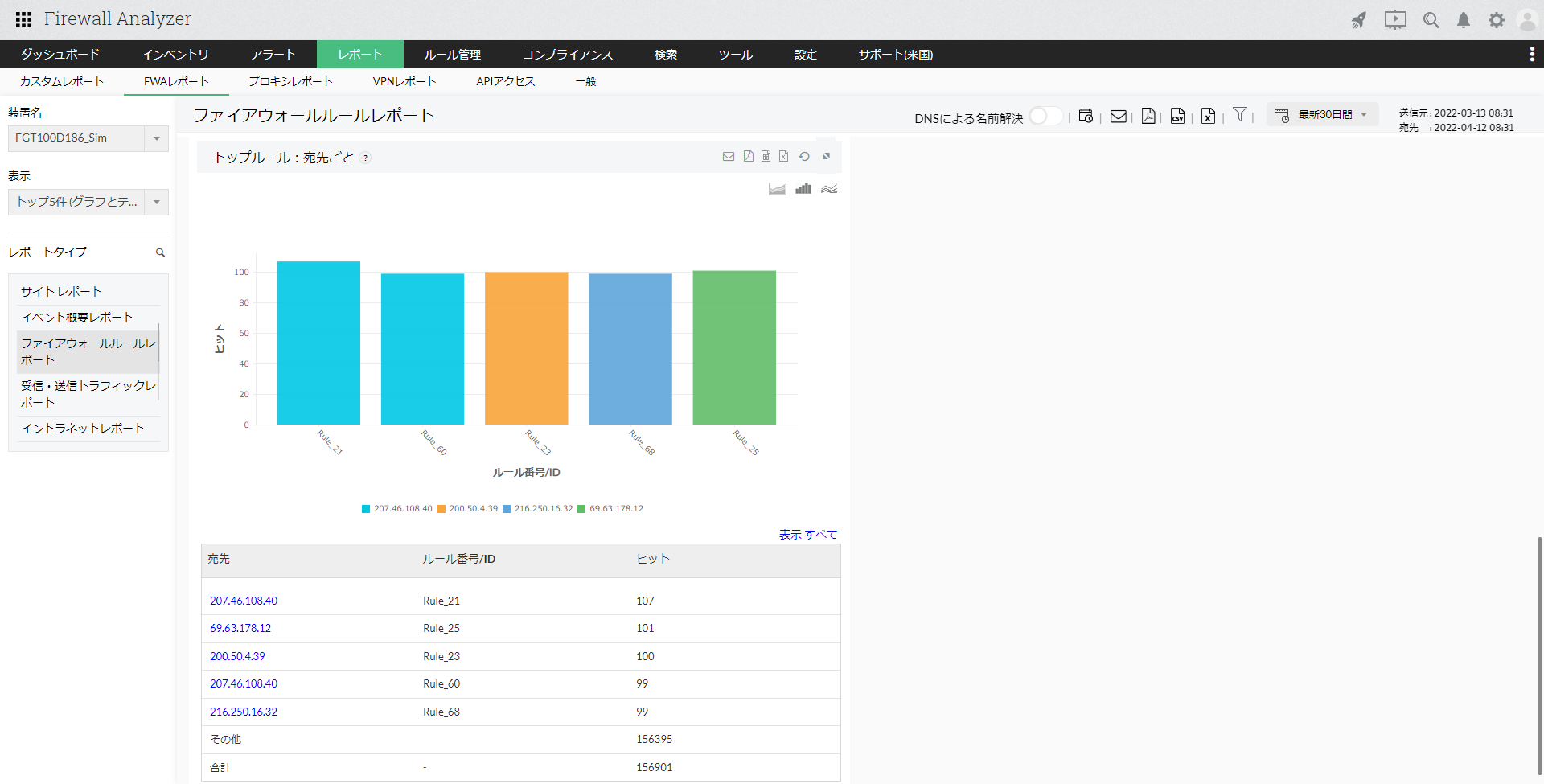Switch to the VPNレポート tab
The height and width of the screenshot is (784, 1544).
point(404,81)
